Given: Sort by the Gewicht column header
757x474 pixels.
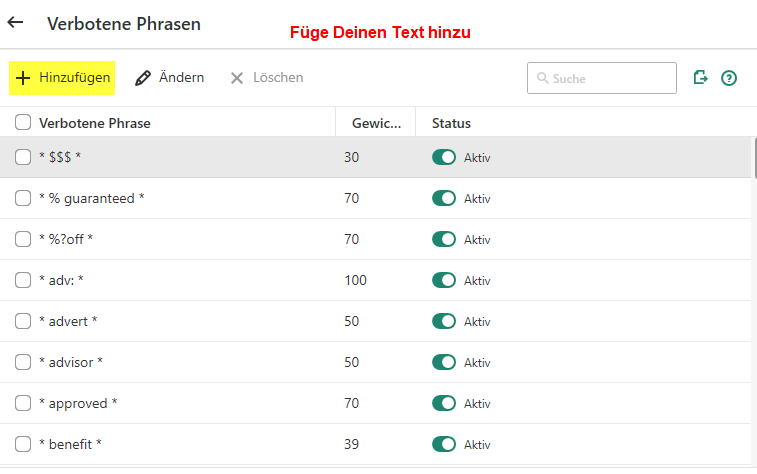Looking at the screenshot, I should (x=375, y=123).
